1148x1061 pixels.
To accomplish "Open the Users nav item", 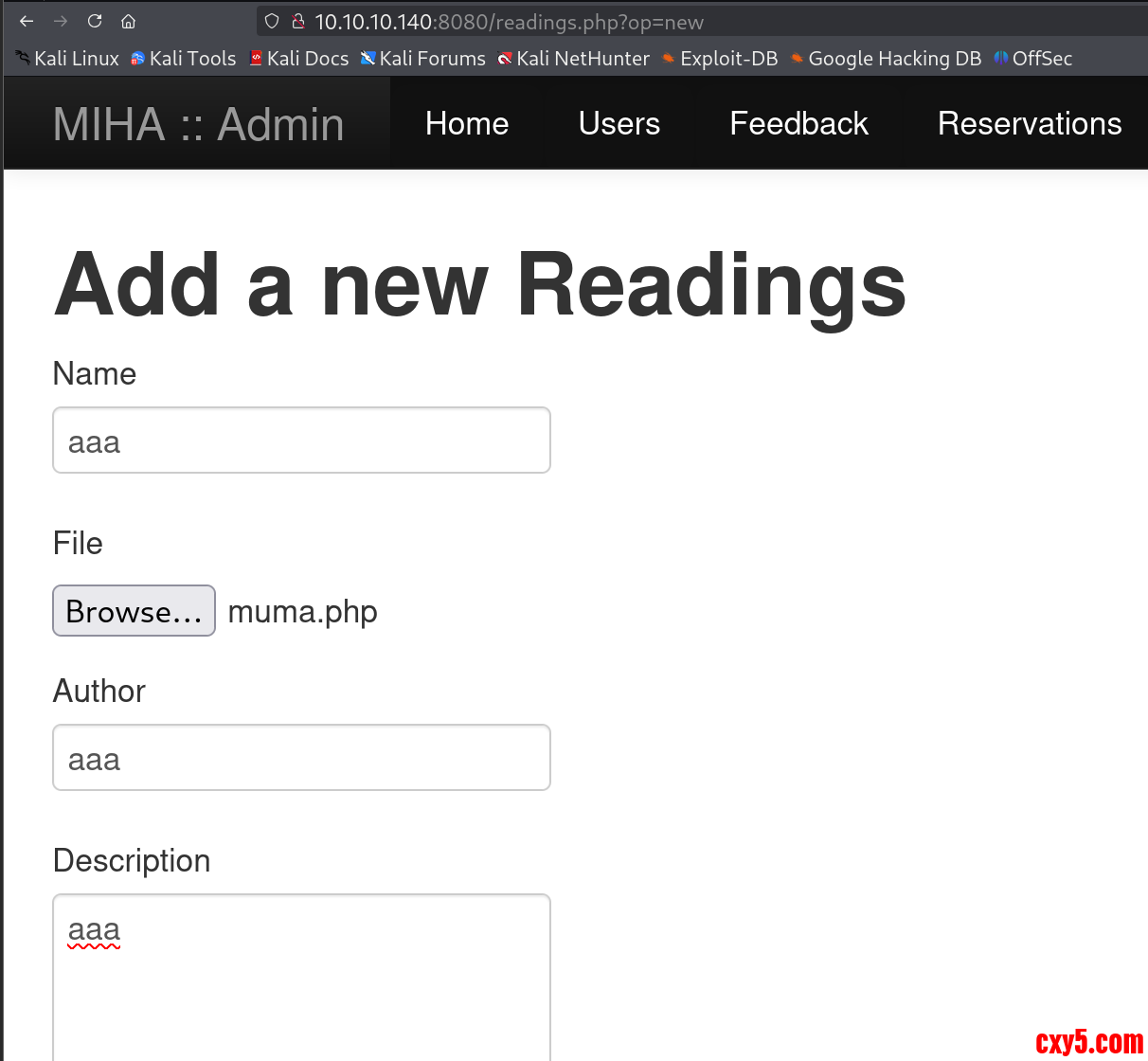I will (619, 123).
